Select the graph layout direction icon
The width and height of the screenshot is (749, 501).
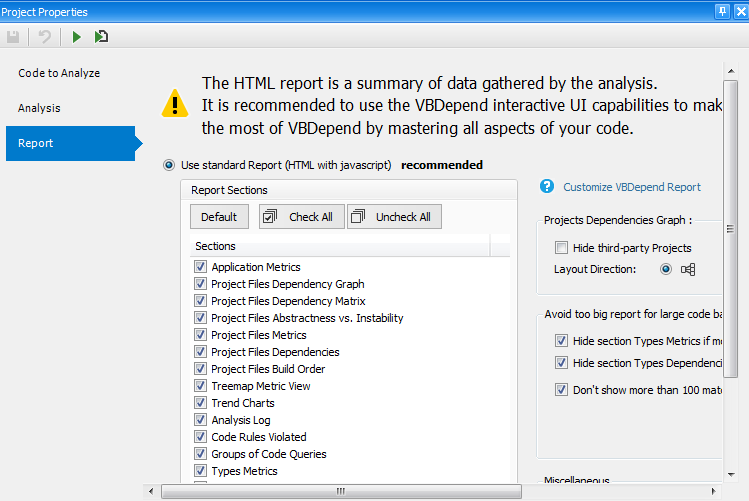coord(688,269)
